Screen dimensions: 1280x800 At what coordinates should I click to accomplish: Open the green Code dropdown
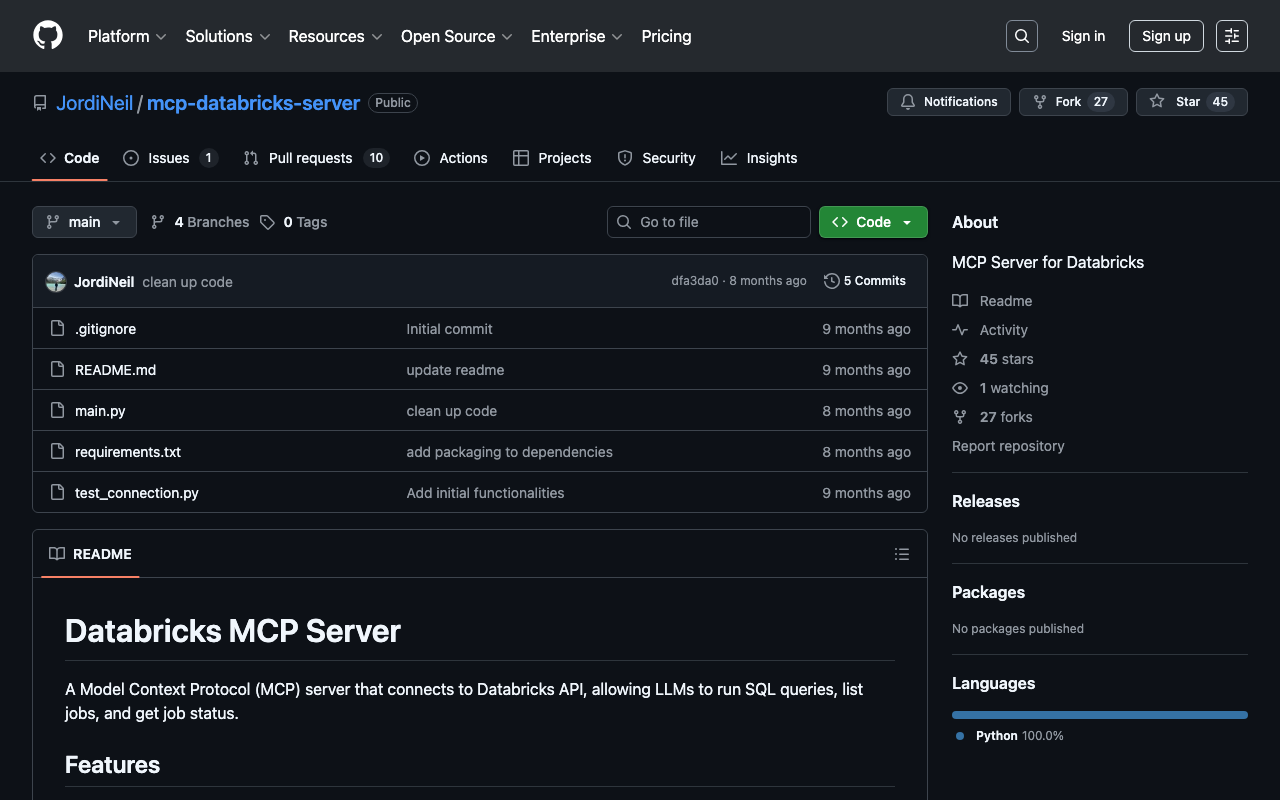pyautogui.click(x=872, y=222)
